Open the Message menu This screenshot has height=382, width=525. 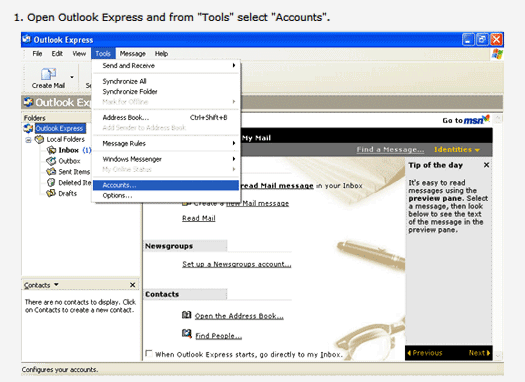pyautogui.click(x=133, y=54)
